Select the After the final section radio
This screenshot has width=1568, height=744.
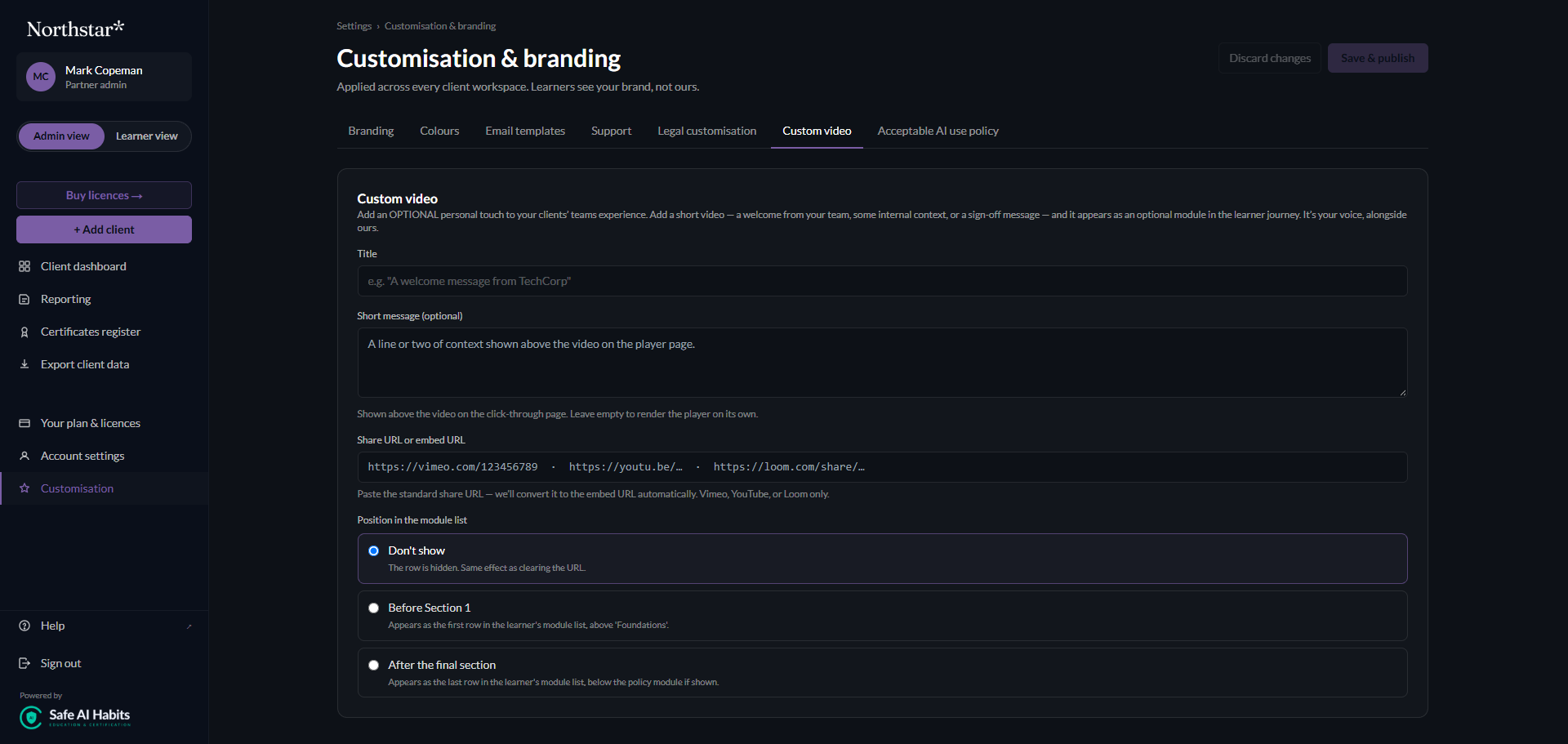(x=373, y=665)
